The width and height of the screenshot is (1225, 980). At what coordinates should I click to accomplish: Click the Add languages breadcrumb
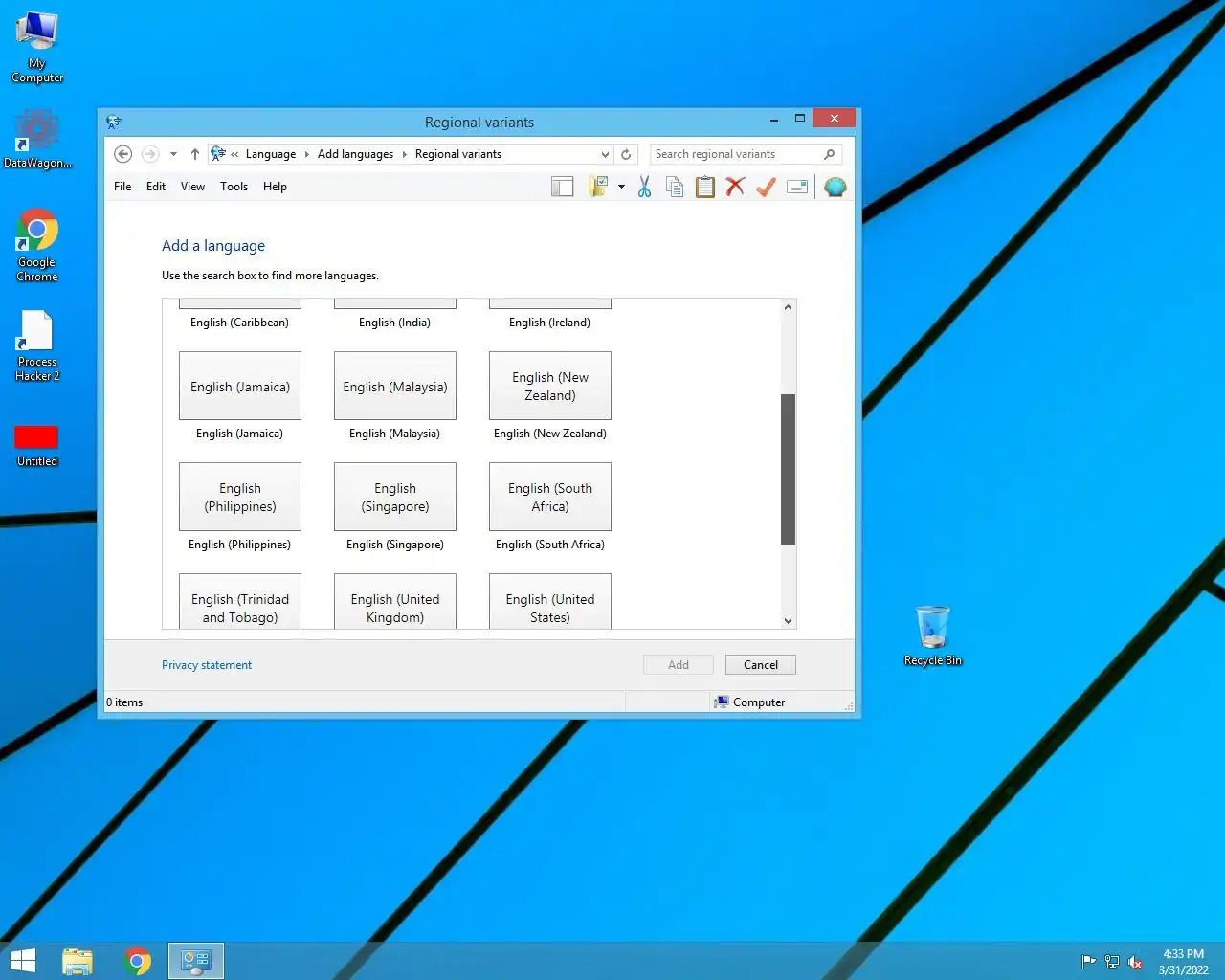pyautogui.click(x=355, y=154)
